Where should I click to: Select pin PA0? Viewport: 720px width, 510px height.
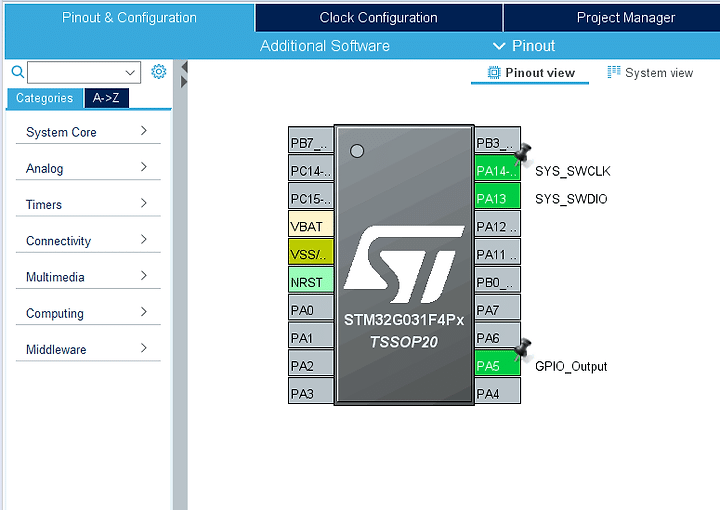click(x=311, y=307)
